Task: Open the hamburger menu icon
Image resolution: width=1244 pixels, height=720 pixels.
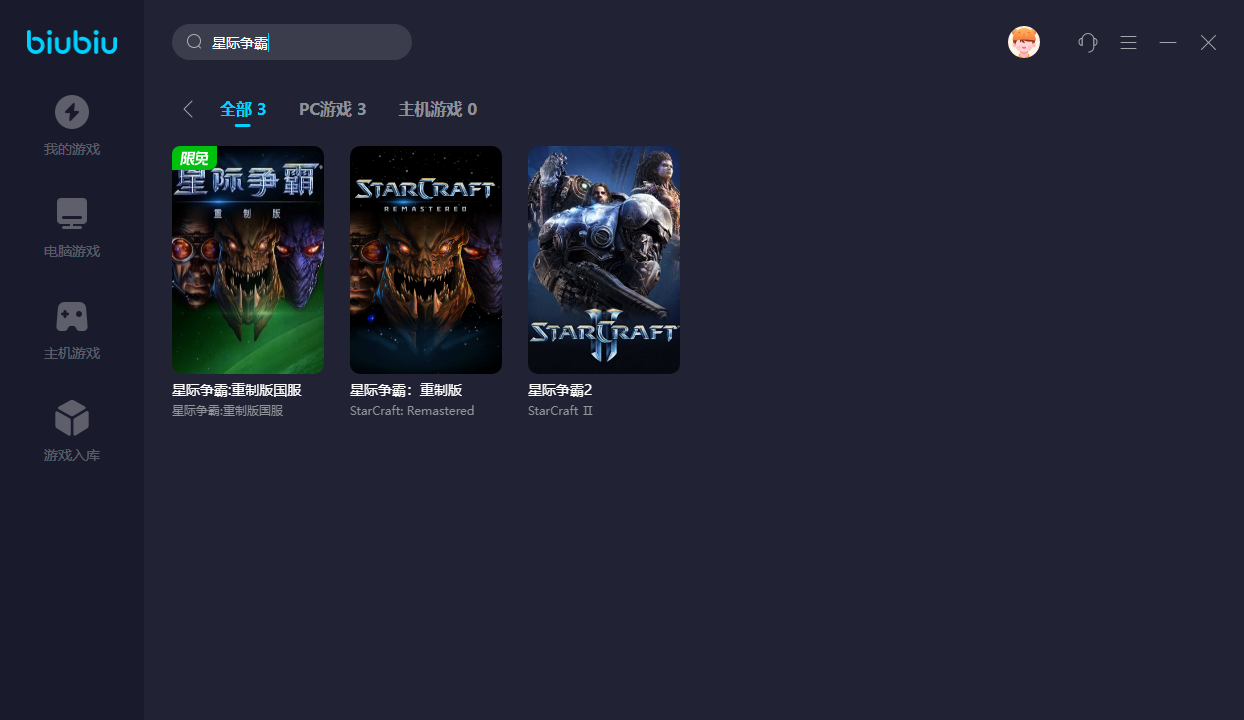Action: coord(1128,42)
